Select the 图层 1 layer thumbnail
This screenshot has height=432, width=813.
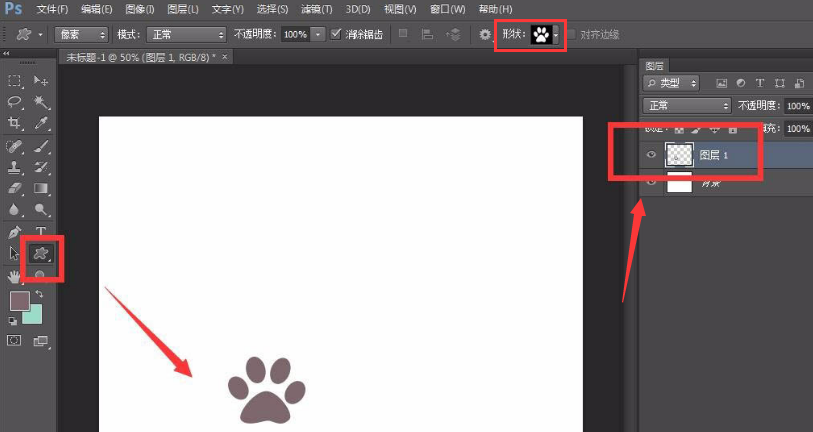click(679, 155)
